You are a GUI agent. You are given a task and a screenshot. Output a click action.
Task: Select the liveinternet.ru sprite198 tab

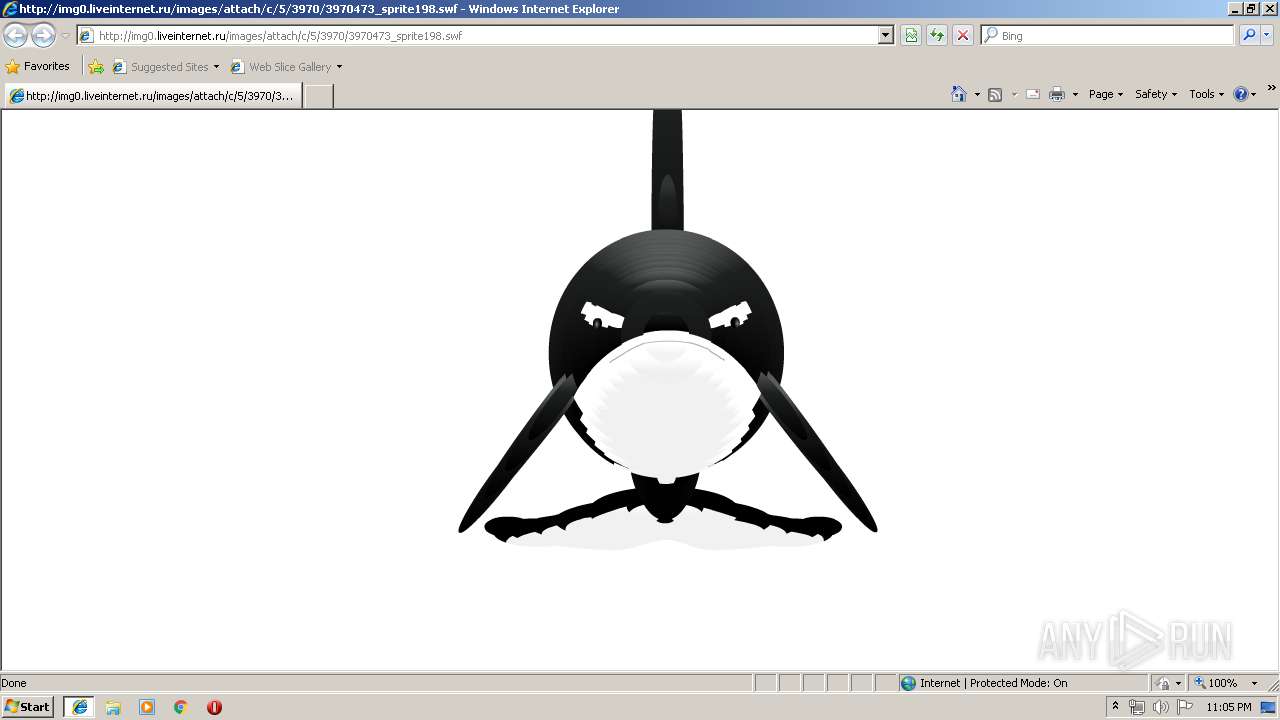[153, 96]
